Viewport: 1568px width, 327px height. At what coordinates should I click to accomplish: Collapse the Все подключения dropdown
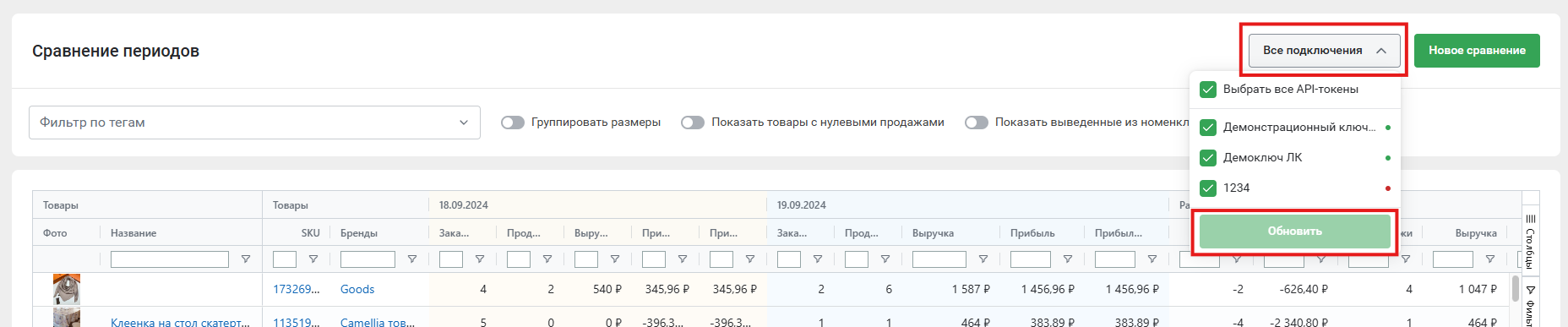click(x=1325, y=51)
